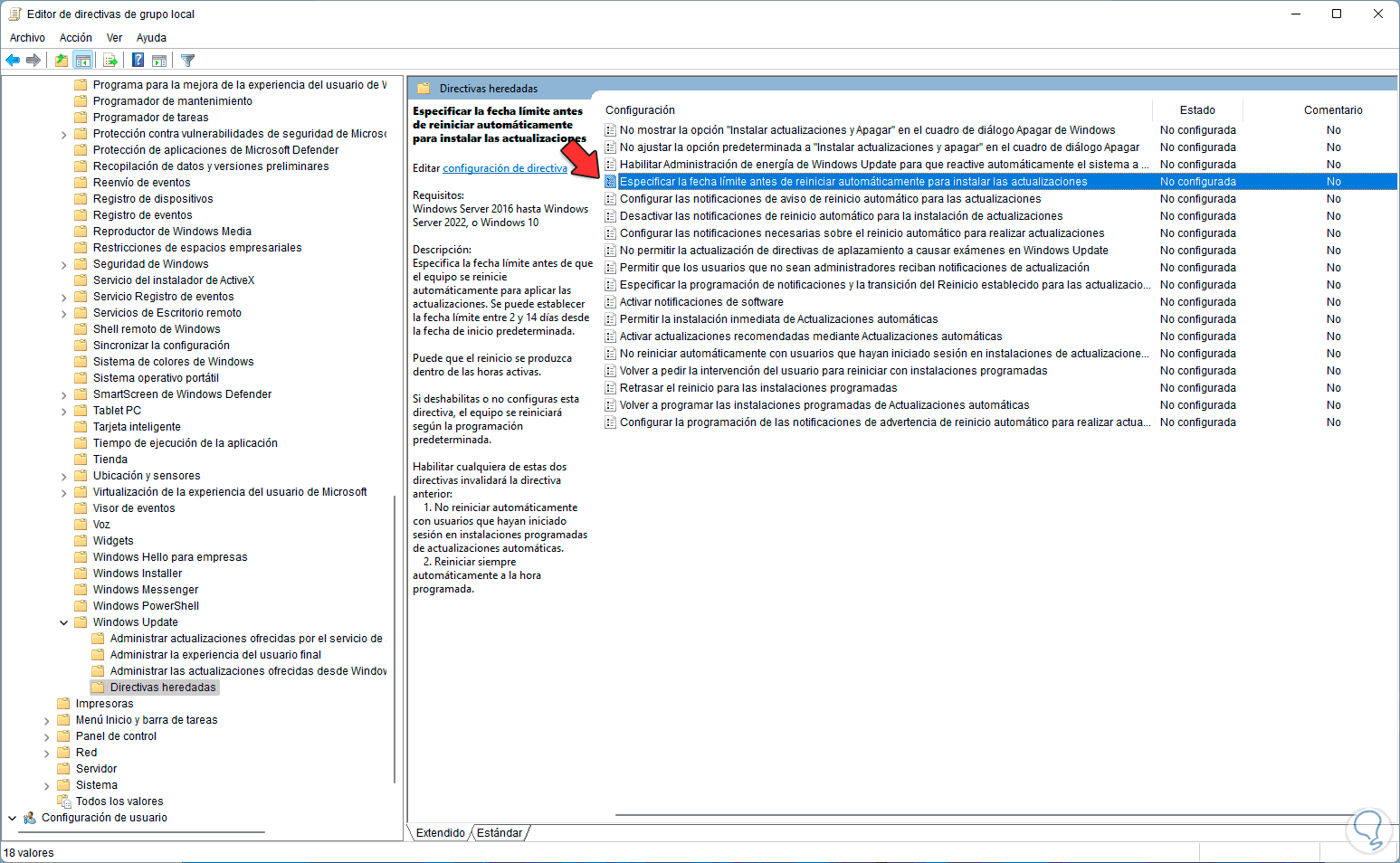1400x863 pixels.
Task: Click the Export list toolbar icon
Action: [110, 61]
